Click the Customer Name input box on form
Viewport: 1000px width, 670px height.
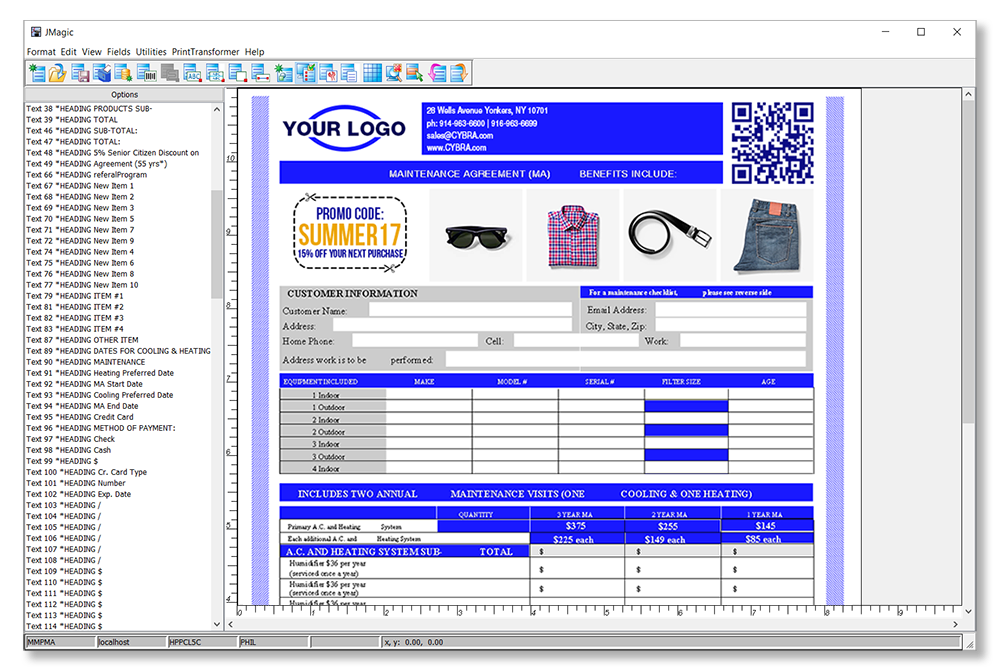pyautogui.click(x=471, y=310)
